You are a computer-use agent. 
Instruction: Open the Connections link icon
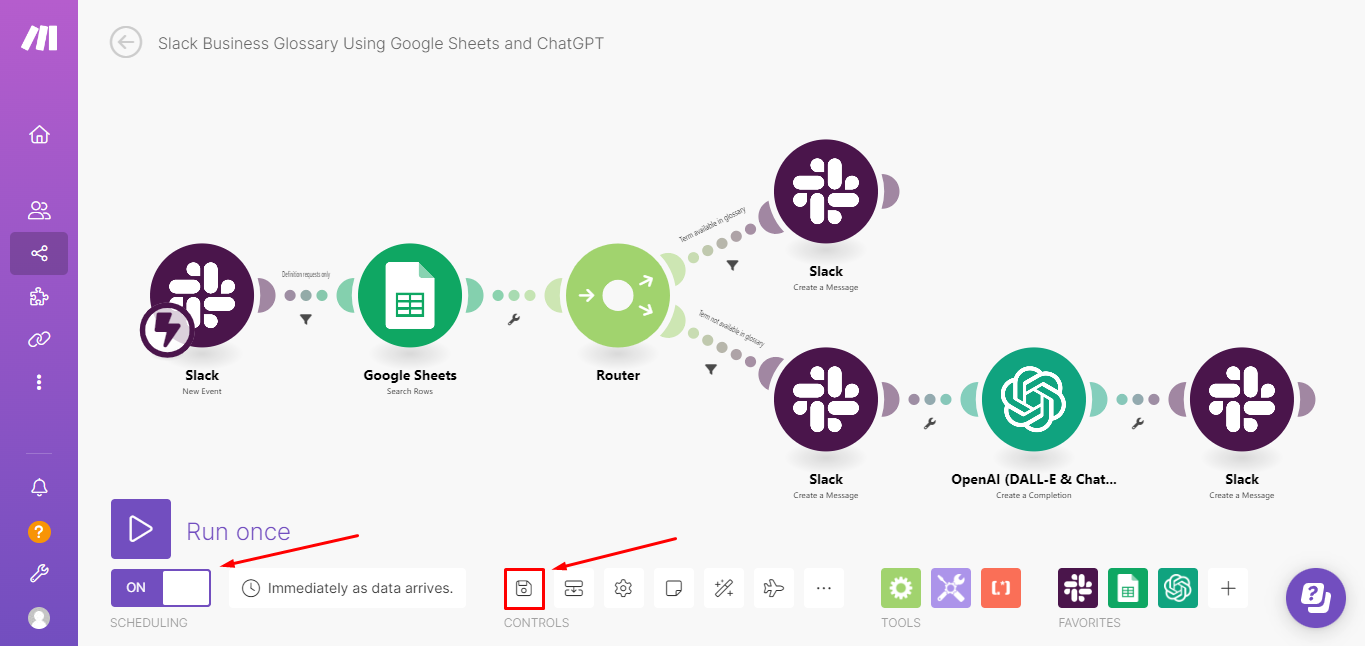tap(39, 339)
